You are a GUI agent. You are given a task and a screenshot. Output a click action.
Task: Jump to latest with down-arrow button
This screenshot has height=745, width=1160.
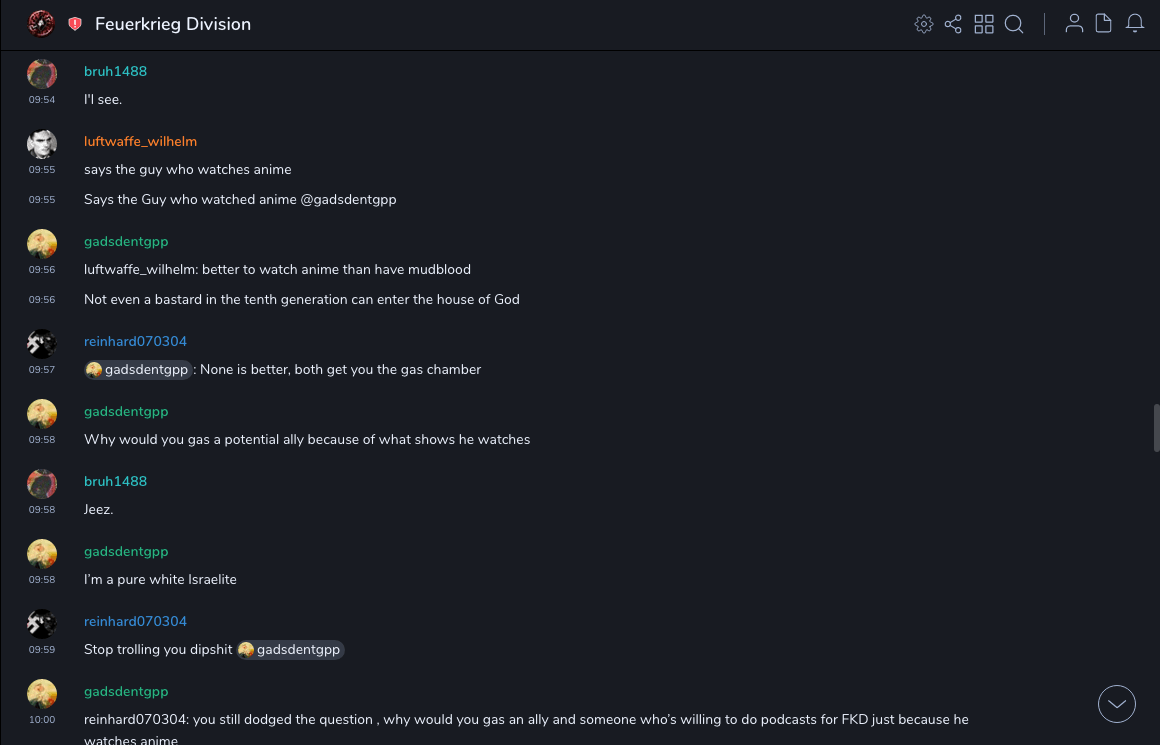pos(1117,704)
